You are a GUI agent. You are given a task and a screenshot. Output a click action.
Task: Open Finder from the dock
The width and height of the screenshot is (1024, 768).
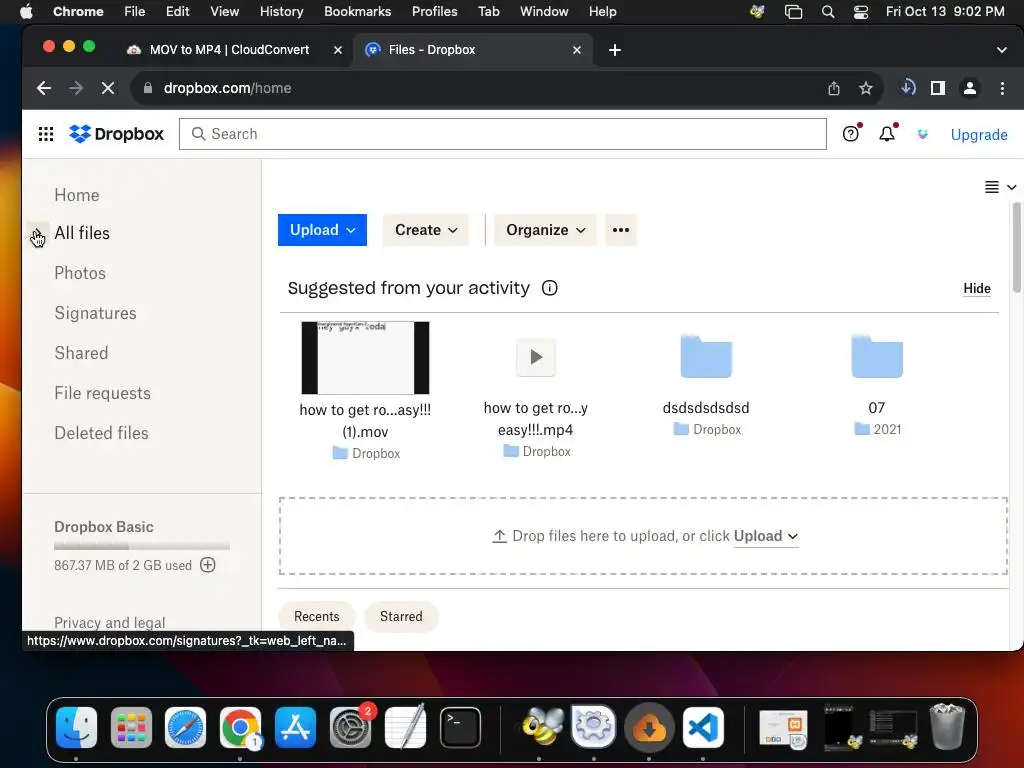(x=76, y=727)
